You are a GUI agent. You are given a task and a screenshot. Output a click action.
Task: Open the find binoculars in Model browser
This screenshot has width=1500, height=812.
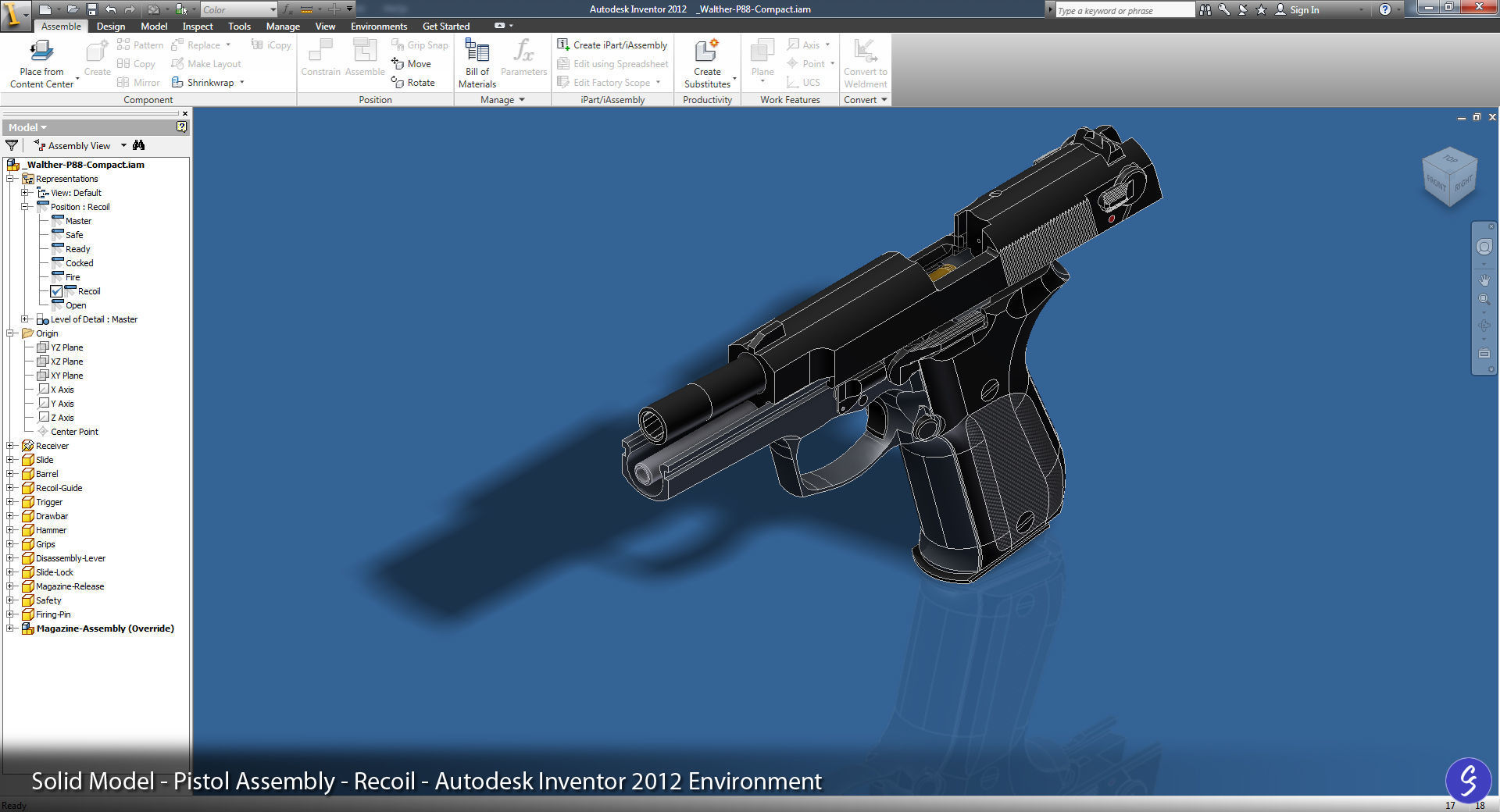139,145
